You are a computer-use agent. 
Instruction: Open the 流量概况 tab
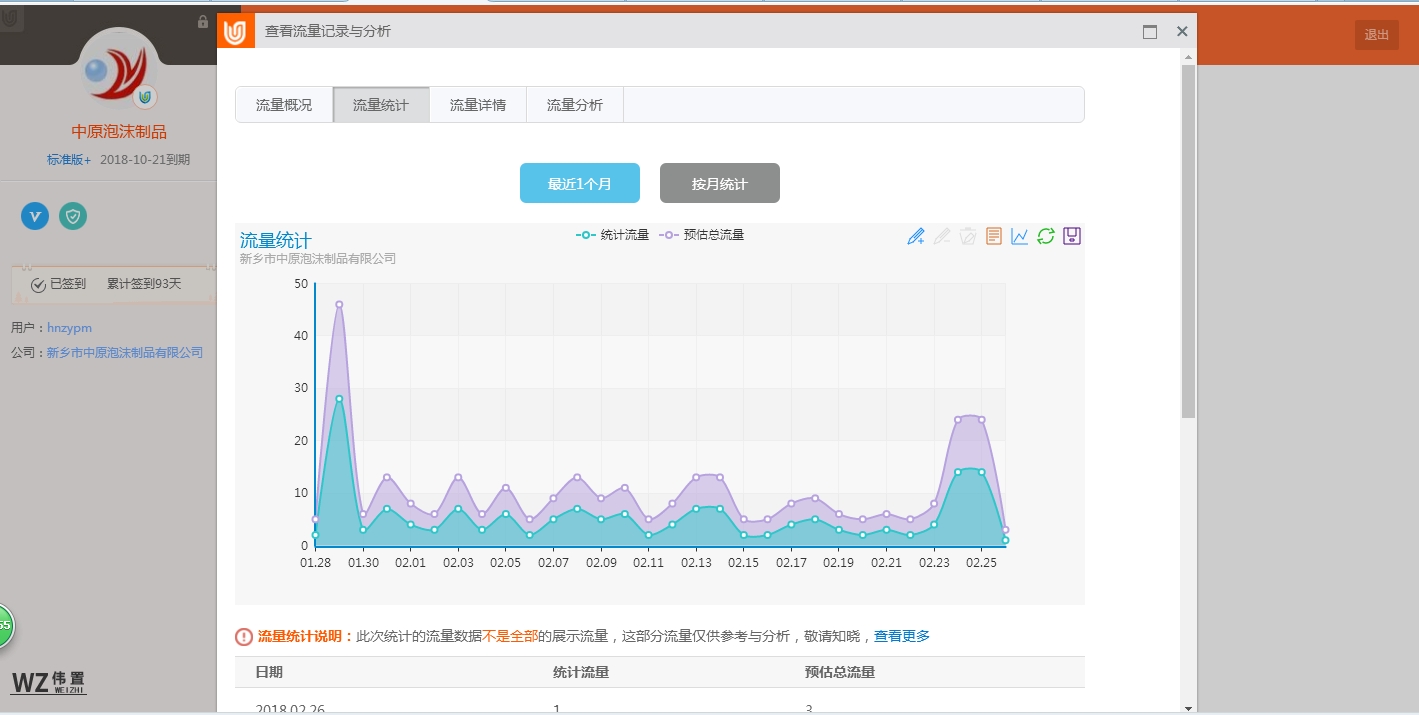pyautogui.click(x=284, y=105)
